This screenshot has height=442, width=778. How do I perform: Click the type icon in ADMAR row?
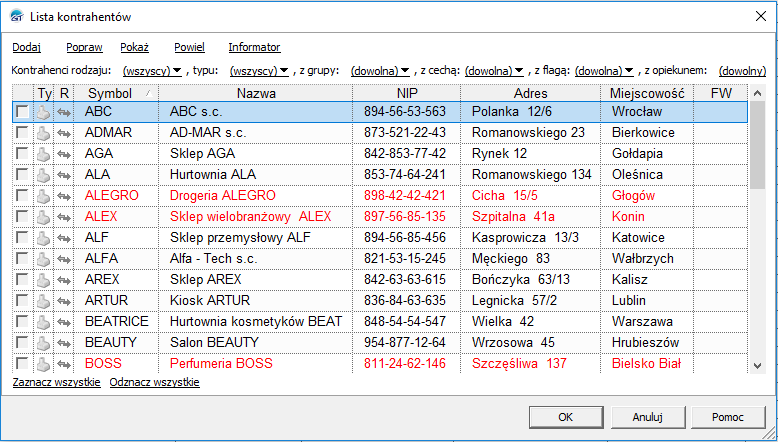[43, 133]
